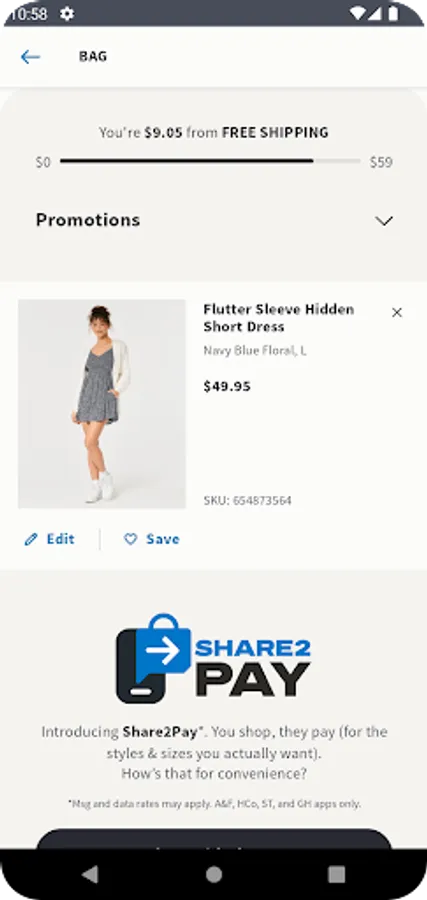Open Flutter Sleeve Hidden Short Dress title
Image resolution: width=427 pixels, height=900 pixels.
click(x=279, y=318)
